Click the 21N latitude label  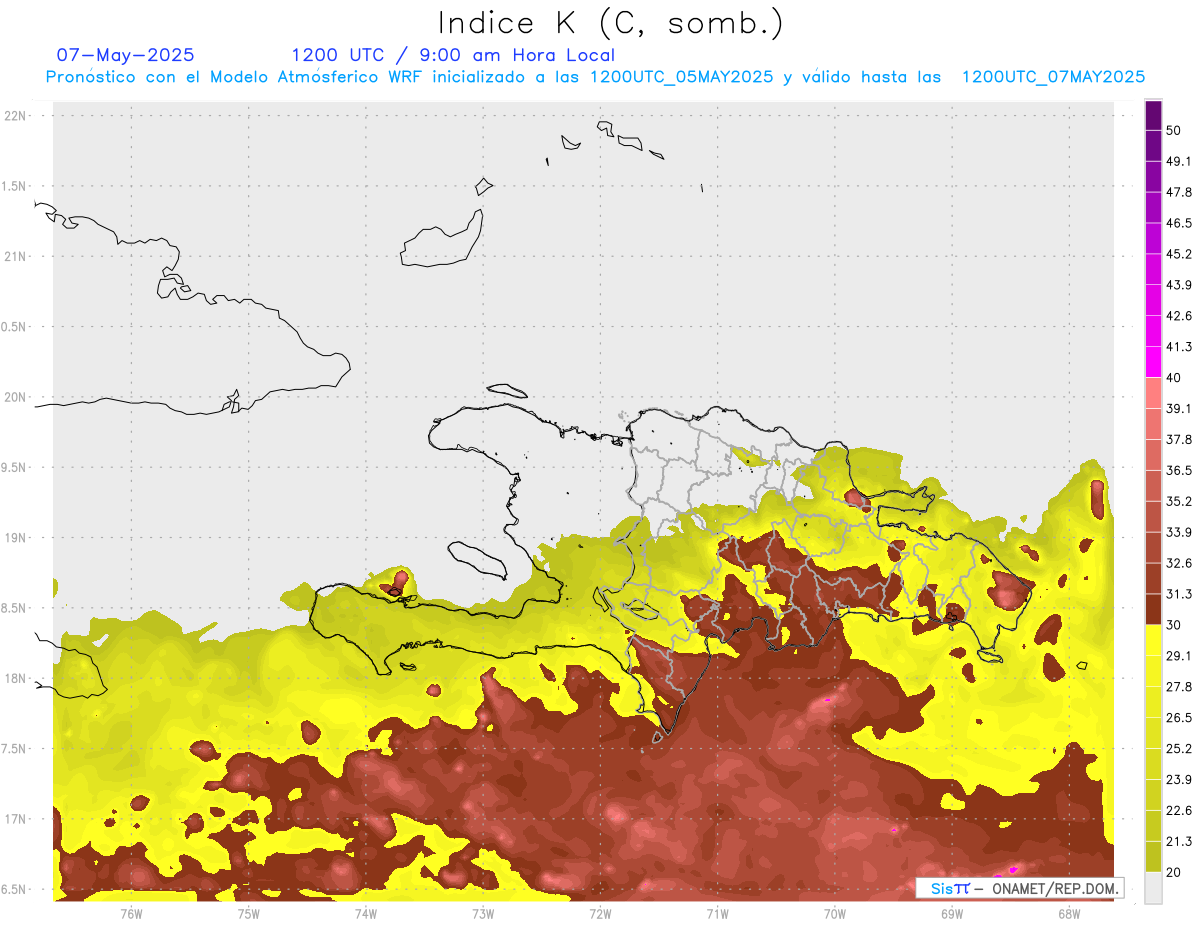pos(17,256)
